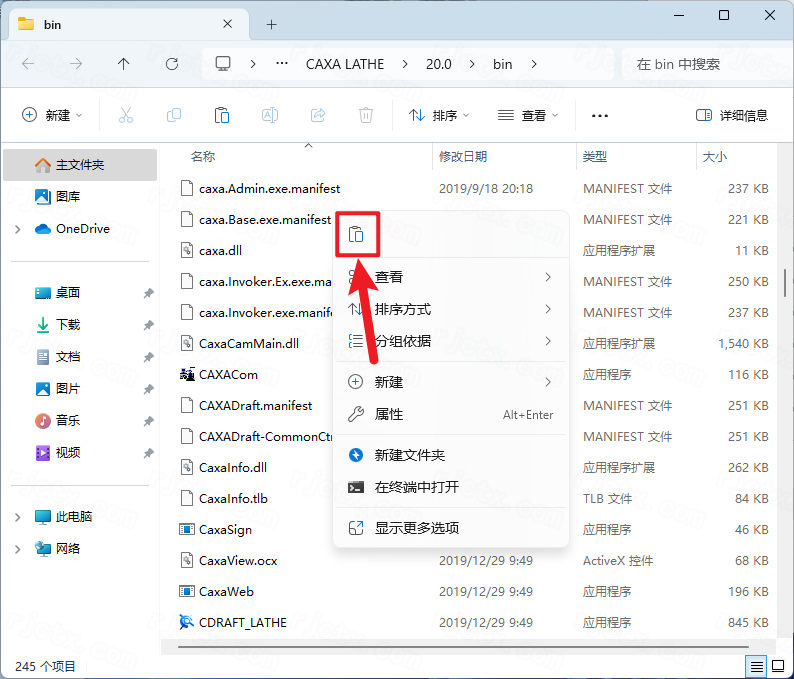Click the paste icon in the toolbar
The height and width of the screenshot is (679, 794).
point(222,116)
